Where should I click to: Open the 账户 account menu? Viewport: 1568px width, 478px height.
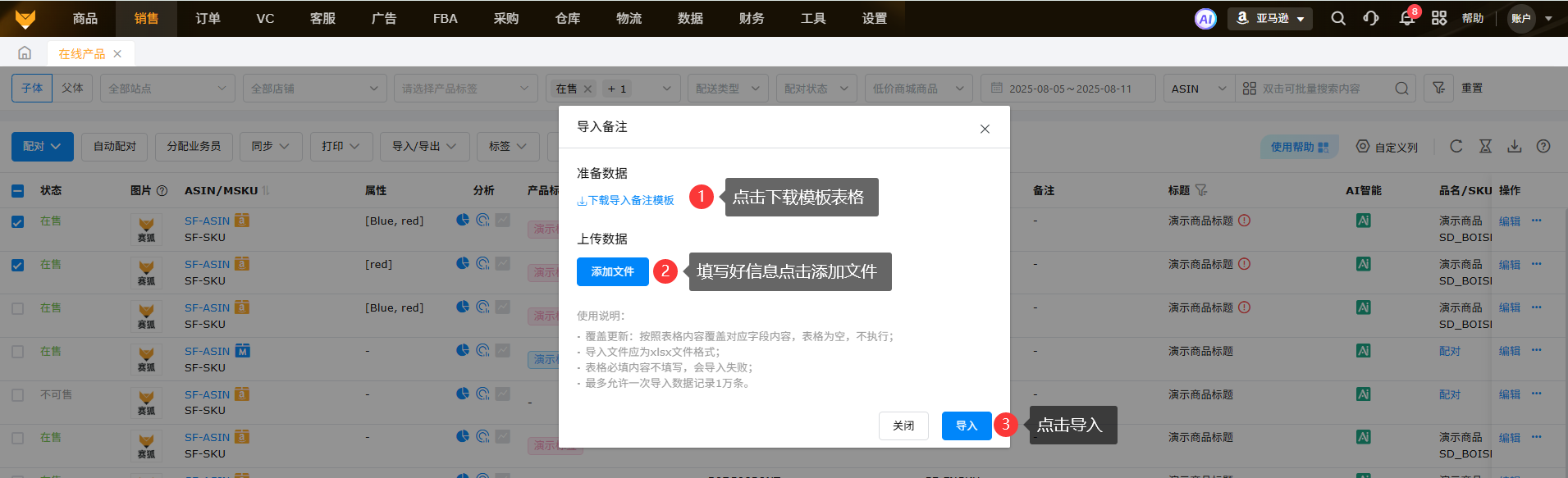pos(1531,18)
